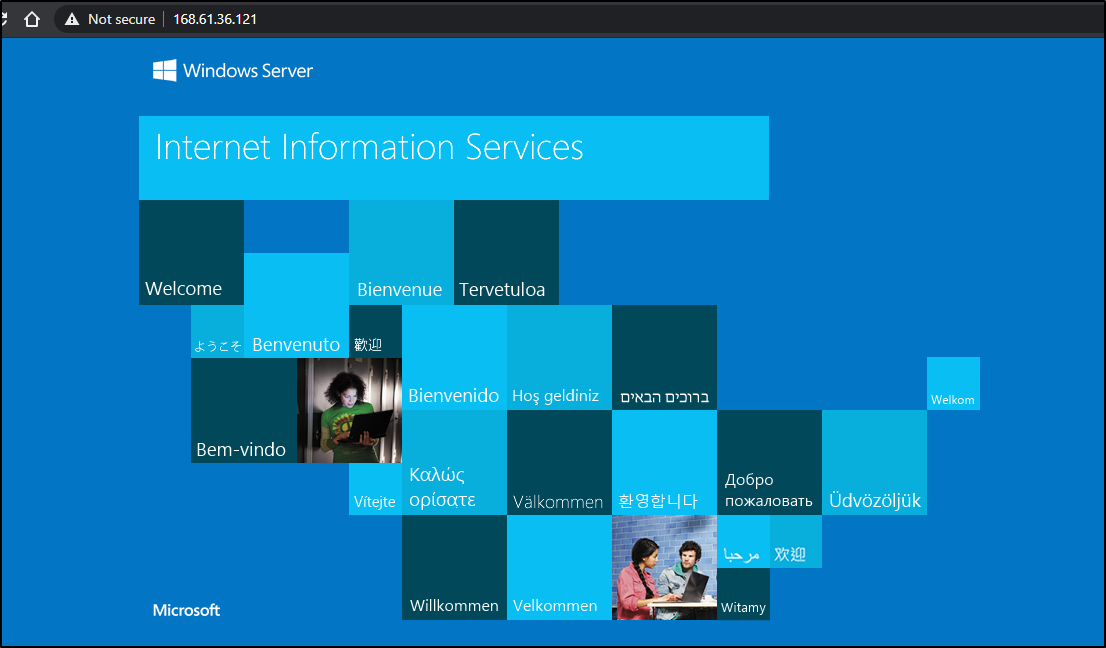1106x648 pixels.
Task: Click the Hebrew ברוכים הבאים tile
Action: [x=664, y=357]
